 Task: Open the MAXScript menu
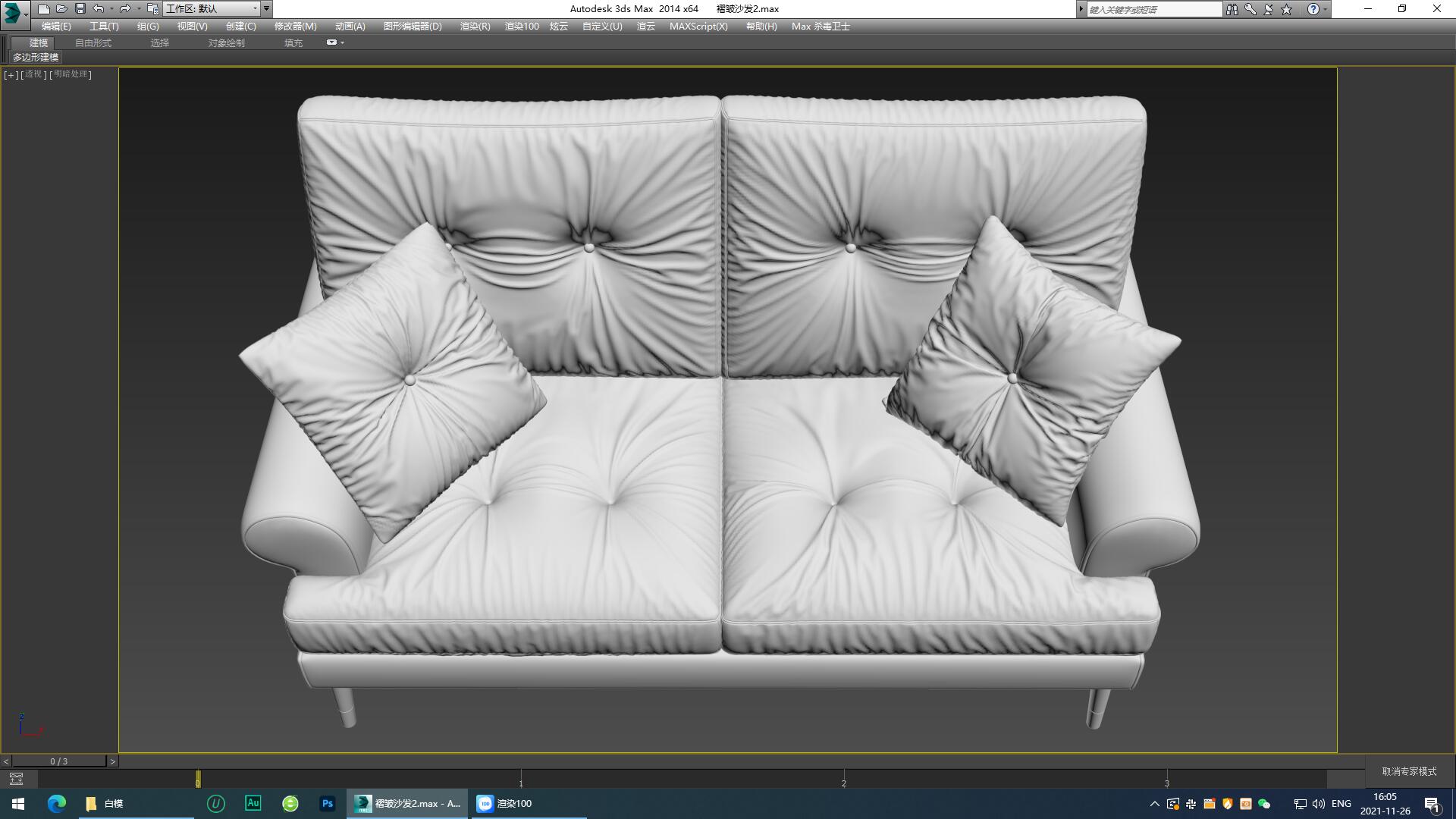coord(698,26)
